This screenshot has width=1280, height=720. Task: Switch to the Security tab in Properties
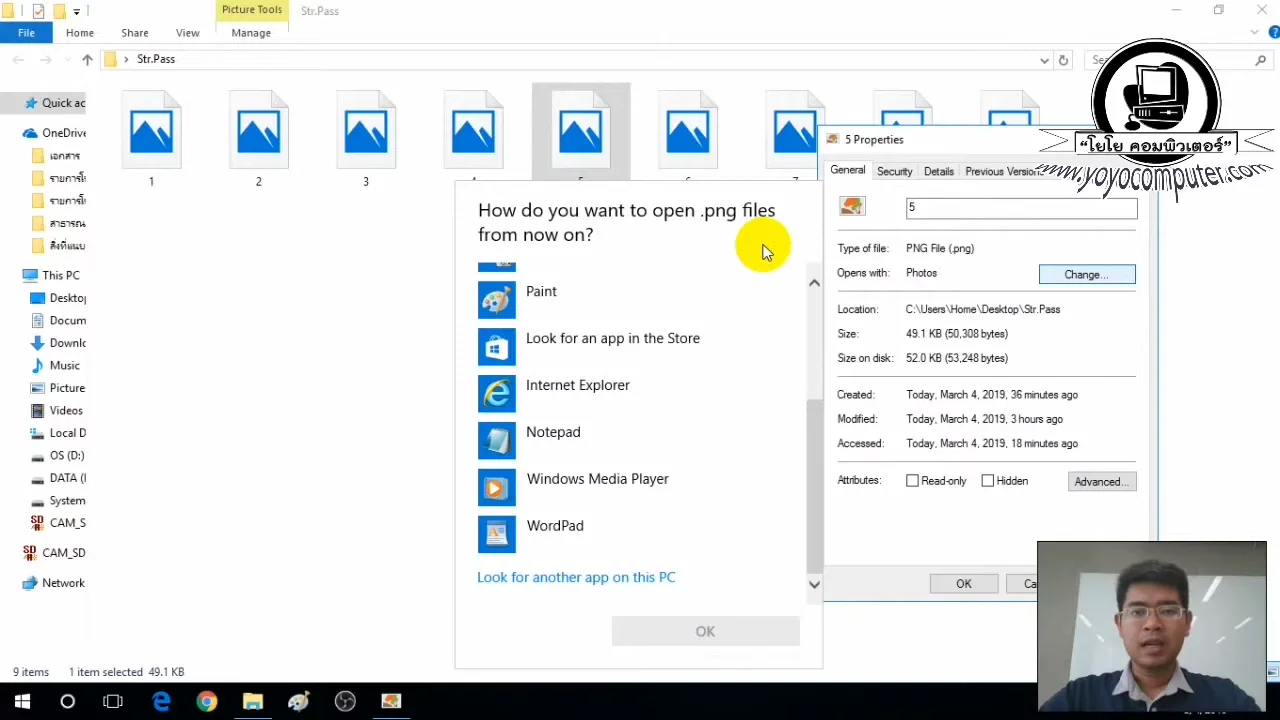[x=894, y=171]
